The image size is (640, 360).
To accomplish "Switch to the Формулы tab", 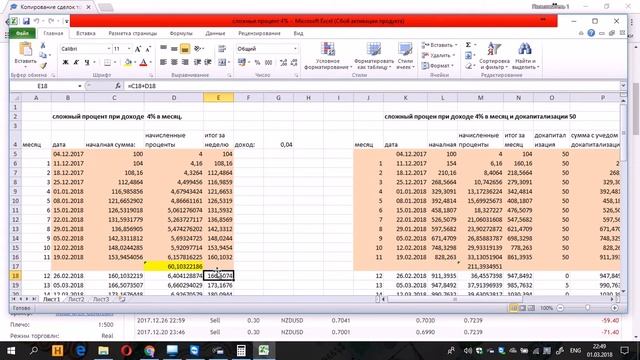I will (181, 33).
